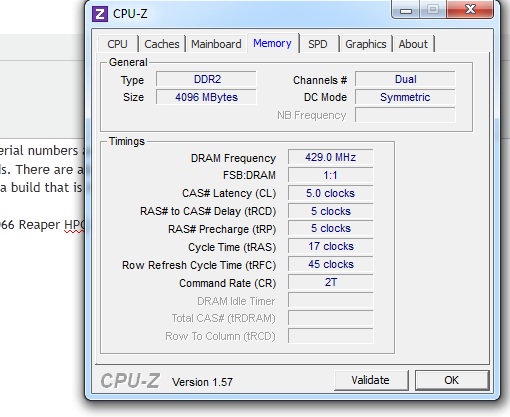Show the About tab
Viewport: 510px width, 417px height.
(413, 44)
